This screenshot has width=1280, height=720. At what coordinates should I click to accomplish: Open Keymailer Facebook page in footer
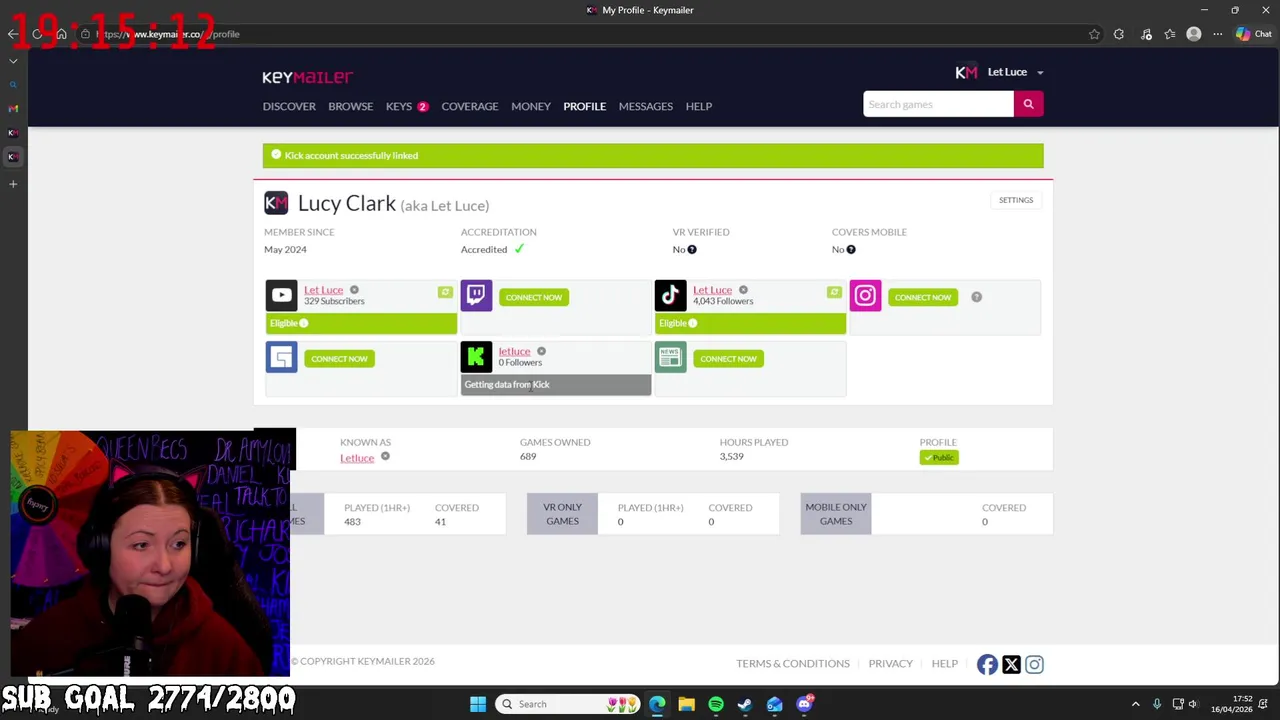tap(987, 664)
